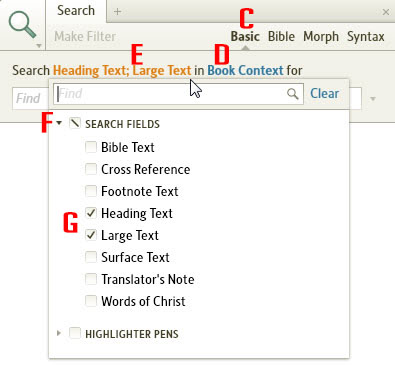Screen dimensions: 395x365
Task: Choose the Bible search type
Action: point(281,36)
